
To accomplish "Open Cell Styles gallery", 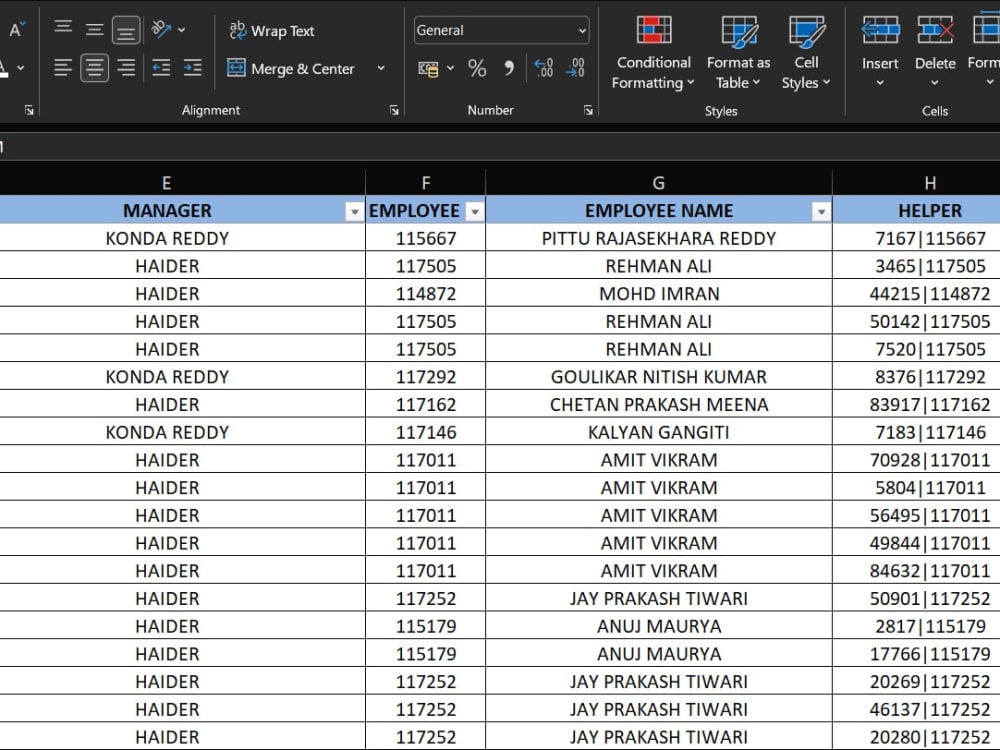I will tap(806, 53).
